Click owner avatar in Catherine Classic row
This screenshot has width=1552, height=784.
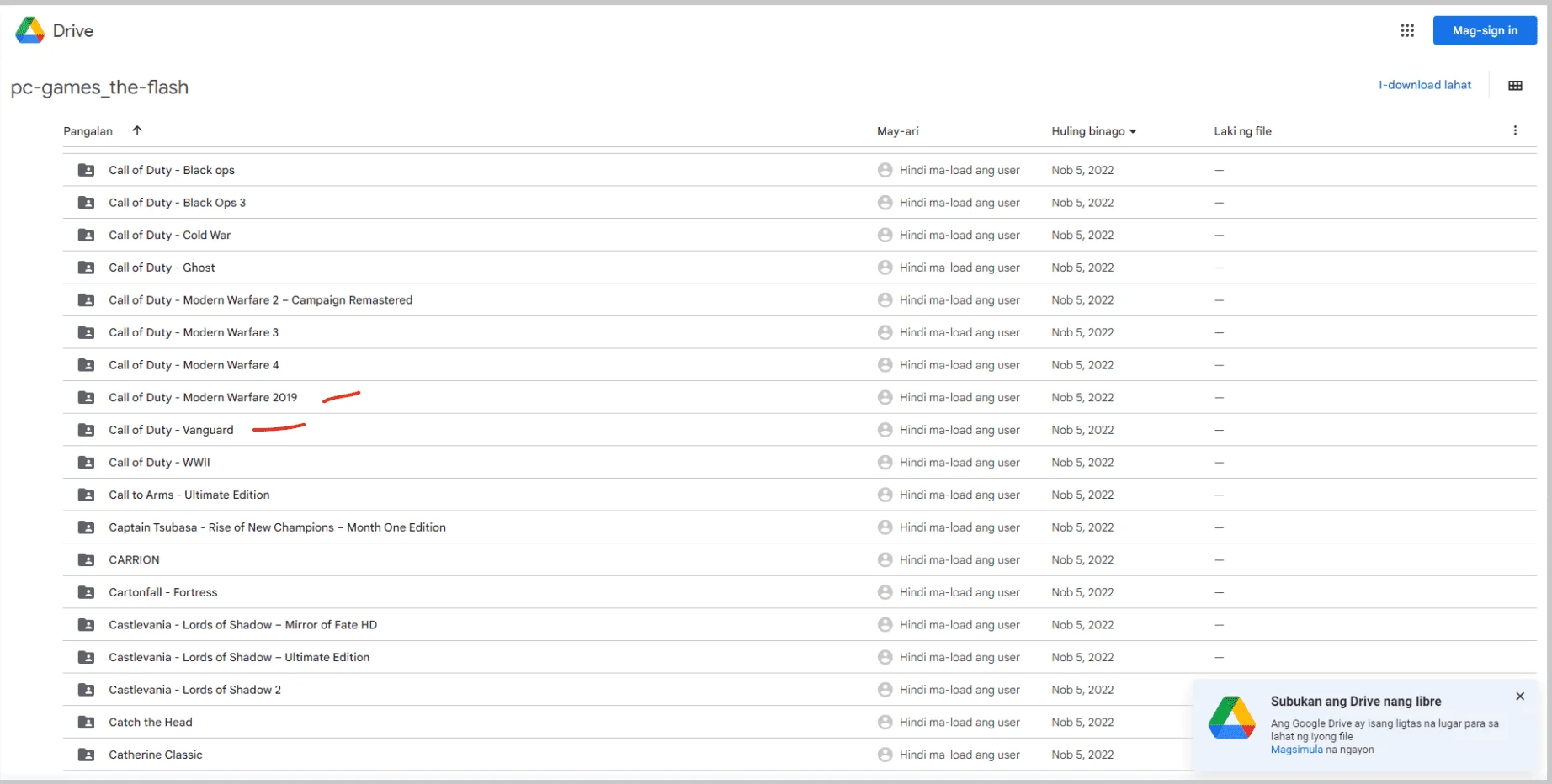(885, 755)
